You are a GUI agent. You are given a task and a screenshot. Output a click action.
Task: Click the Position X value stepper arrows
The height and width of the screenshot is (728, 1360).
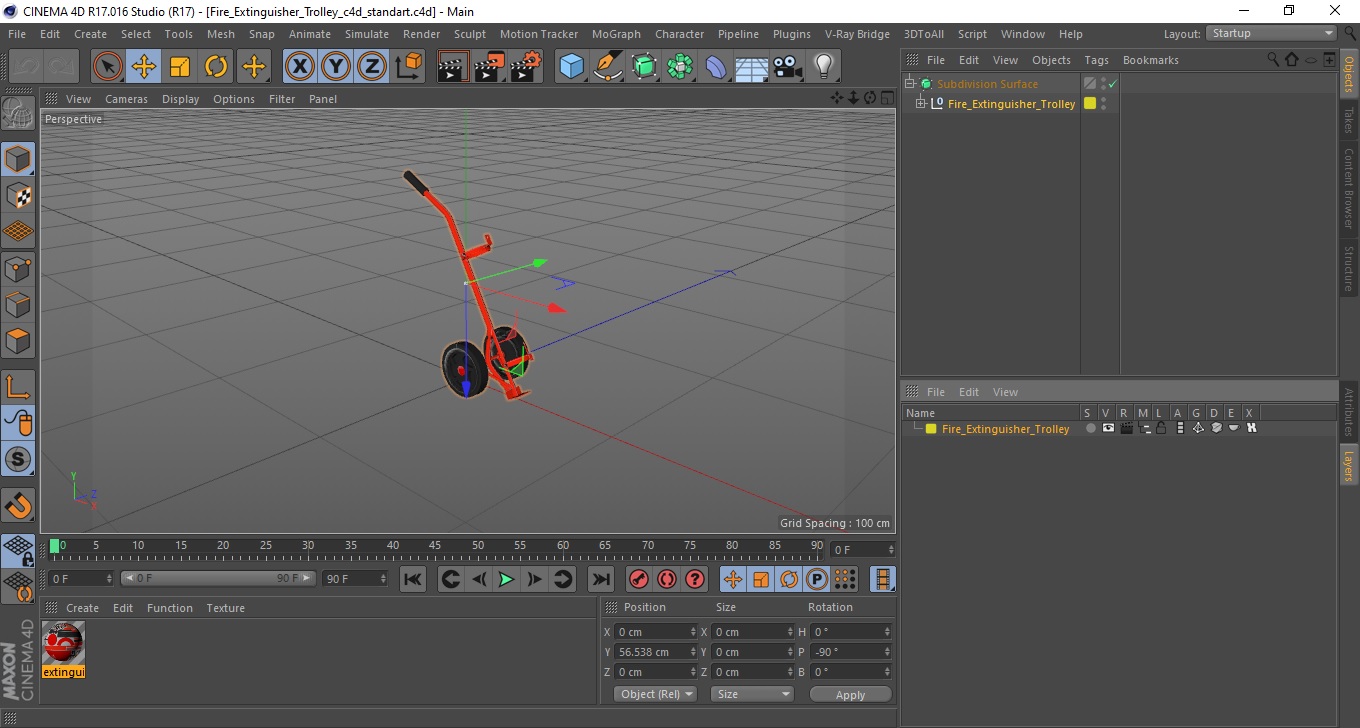[693, 632]
